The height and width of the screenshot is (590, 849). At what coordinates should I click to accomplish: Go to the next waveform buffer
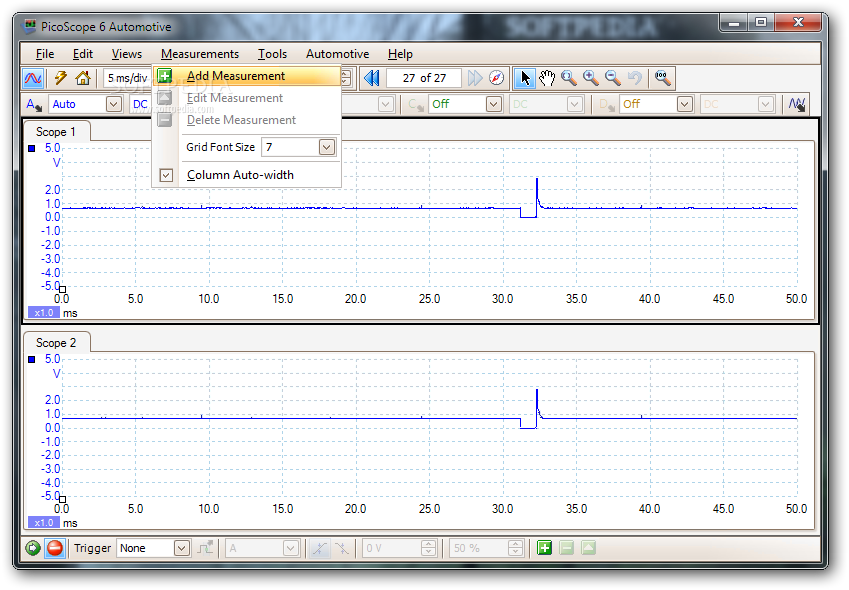(x=474, y=78)
